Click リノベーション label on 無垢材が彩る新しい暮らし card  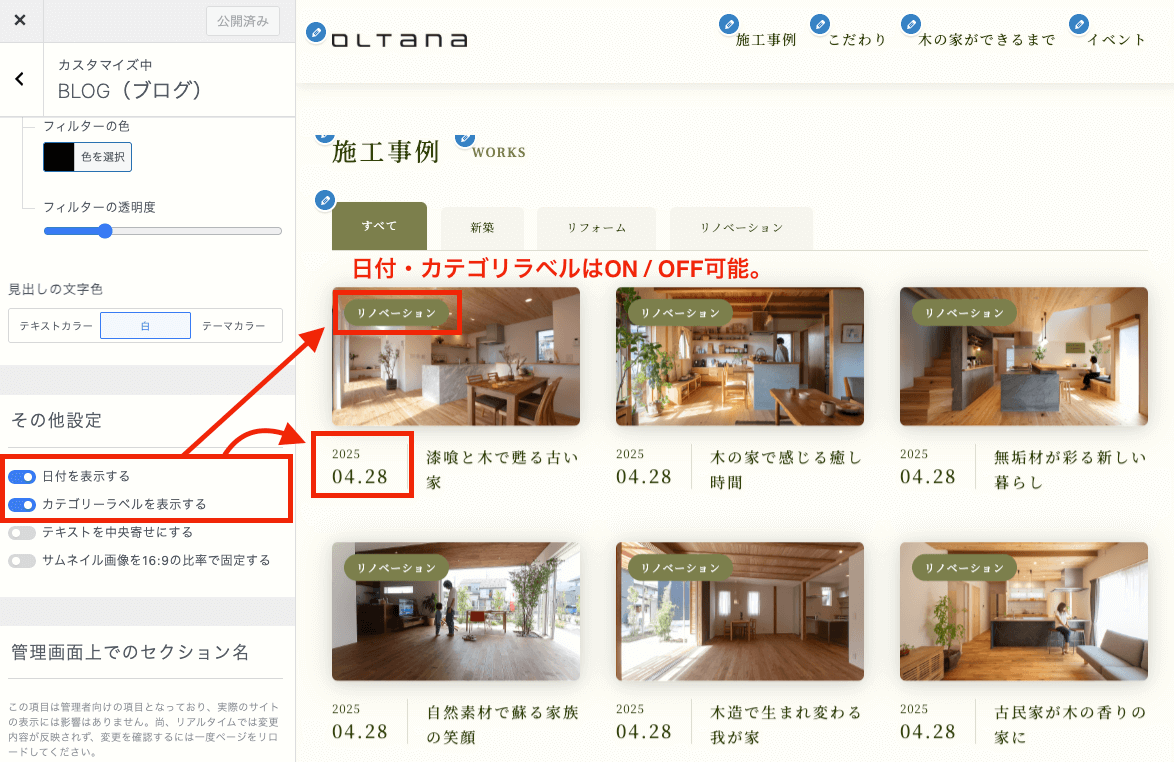964,313
